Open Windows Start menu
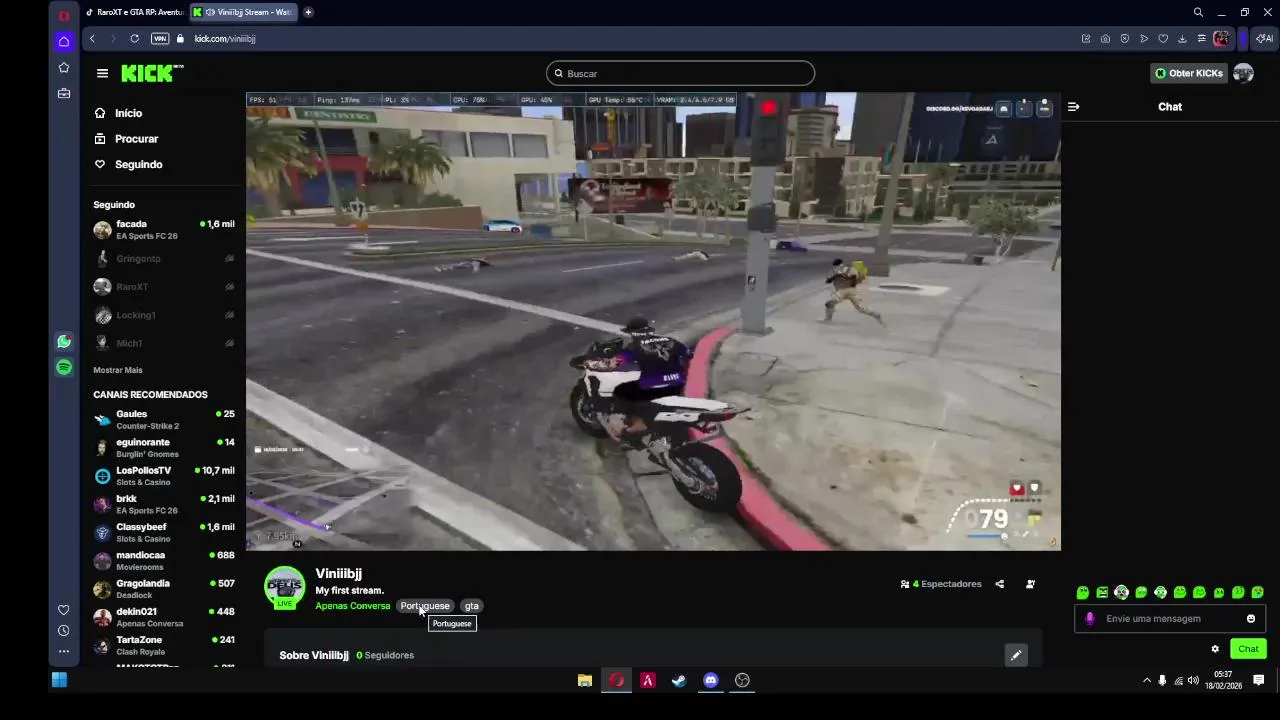The width and height of the screenshot is (1280, 720). click(59, 681)
